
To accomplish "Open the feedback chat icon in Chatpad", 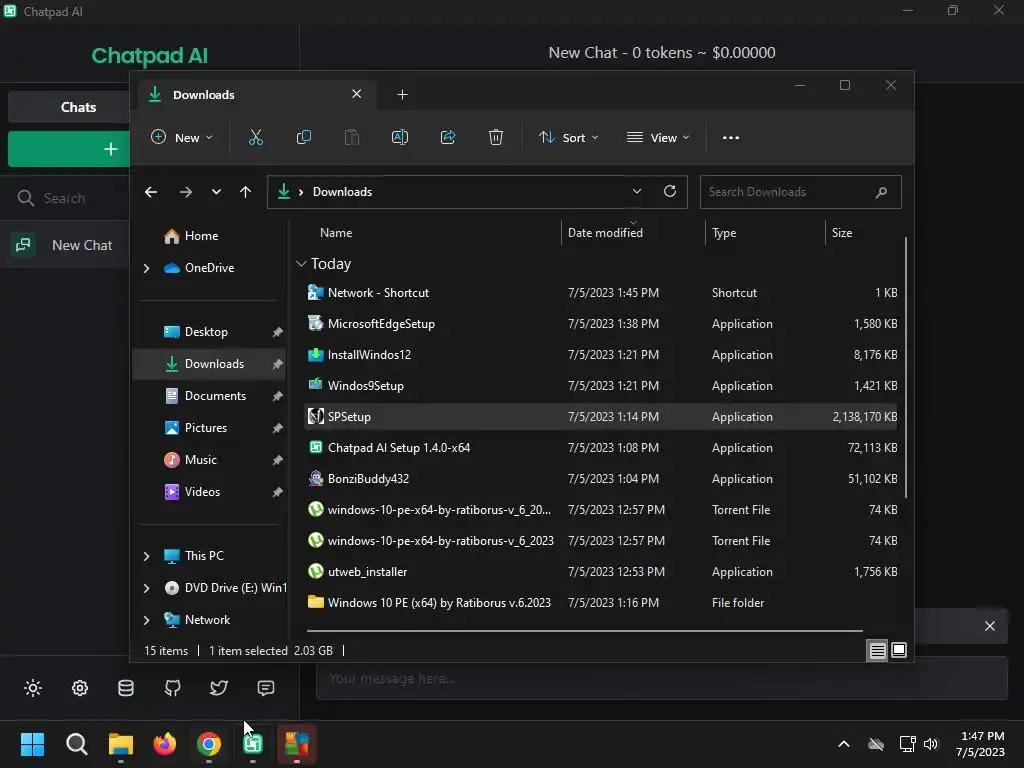I will coord(266,688).
